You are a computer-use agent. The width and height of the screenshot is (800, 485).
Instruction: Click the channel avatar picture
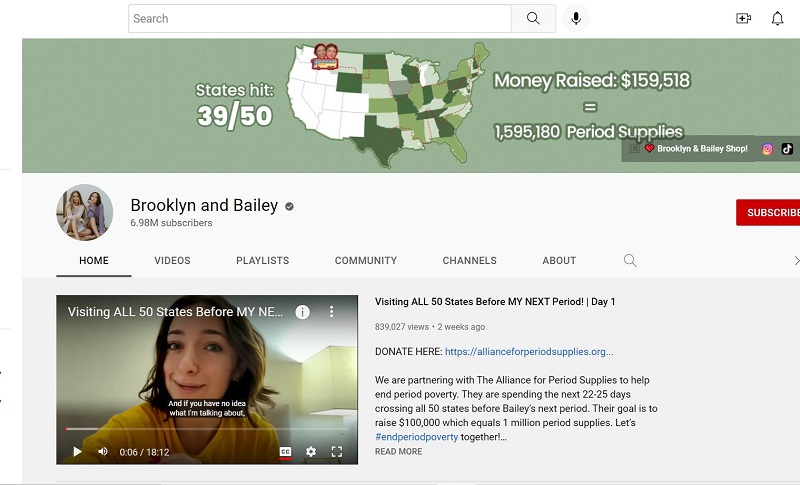click(85, 213)
